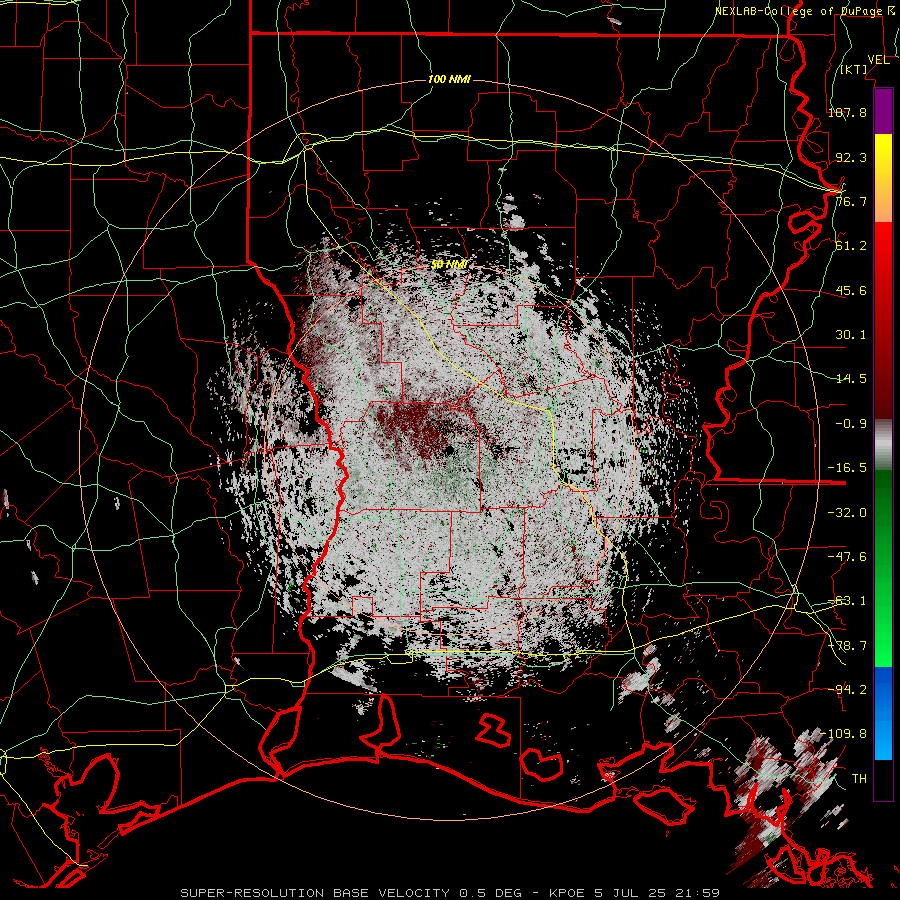Click the -47.6 velocity scale value
This screenshot has height=900, width=900.
(847, 557)
